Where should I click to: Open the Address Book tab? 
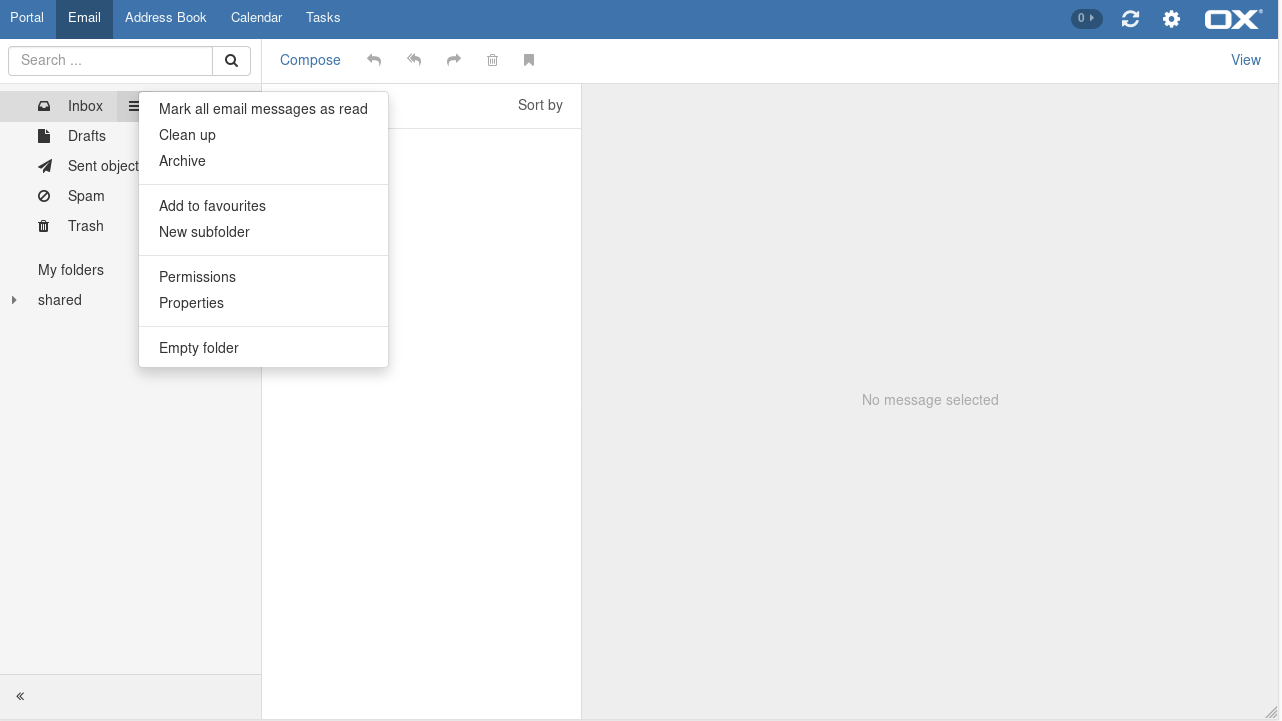pos(166,18)
